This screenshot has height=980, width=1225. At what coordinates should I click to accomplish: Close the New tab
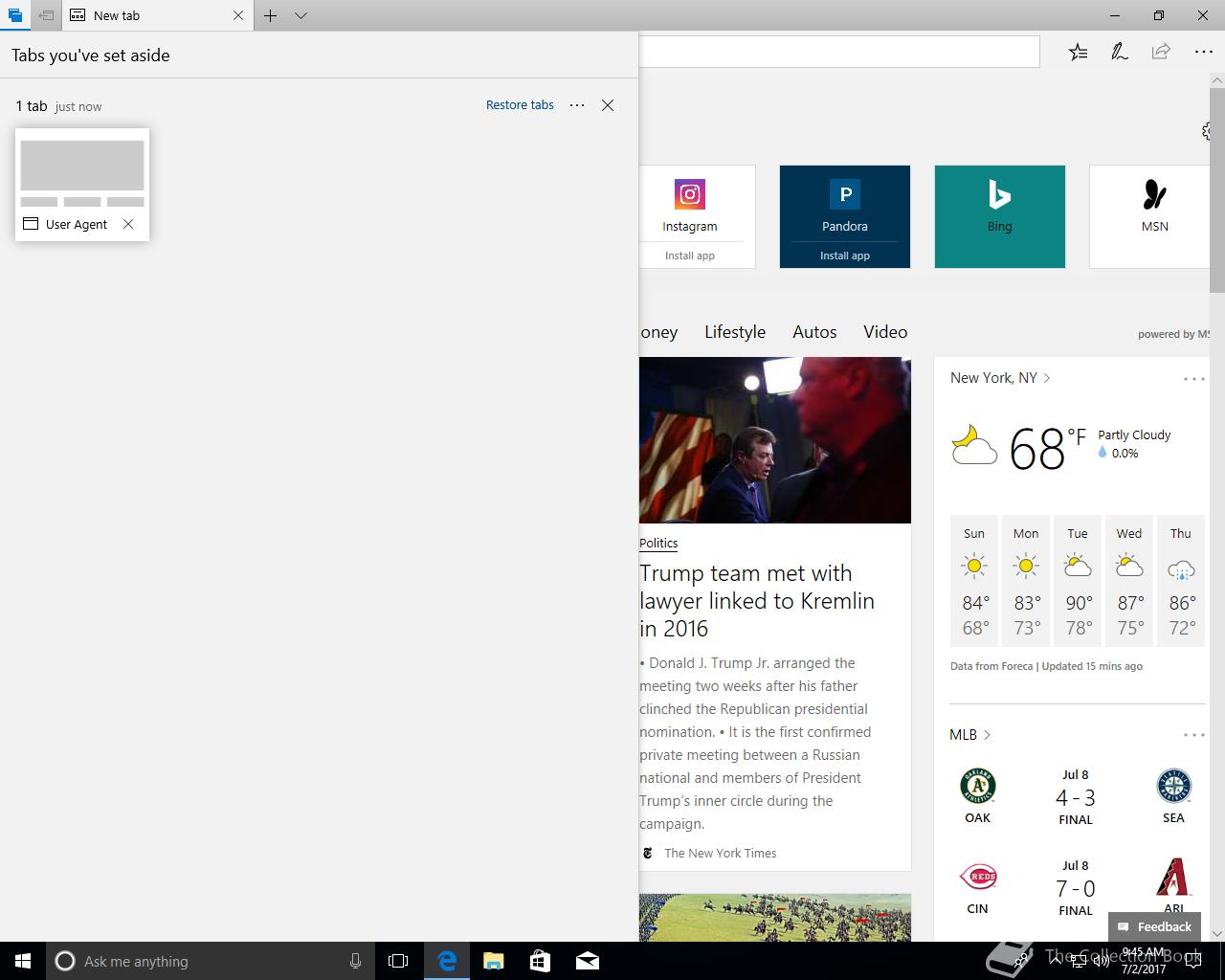click(238, 15)
